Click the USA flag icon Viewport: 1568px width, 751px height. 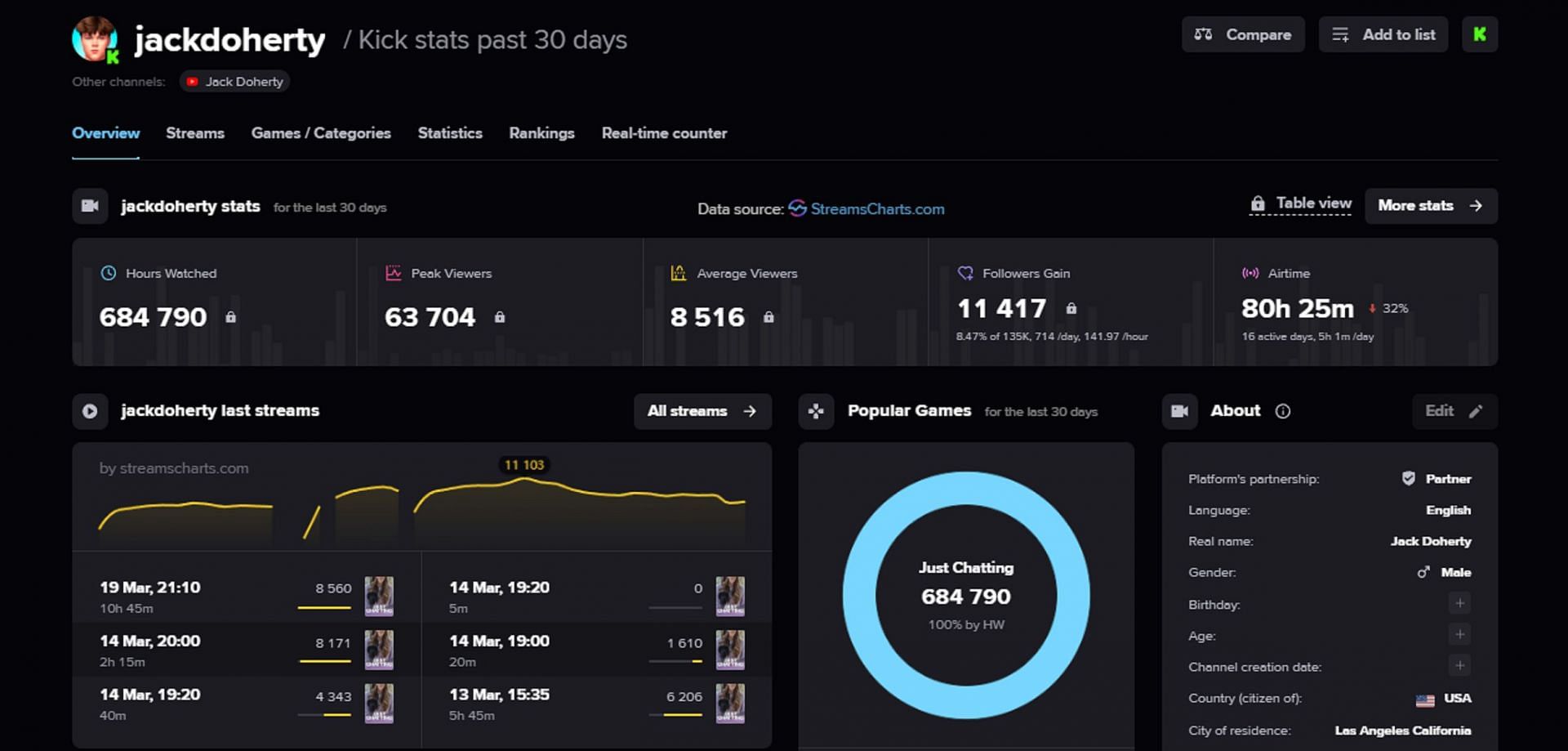pyautogui.click(x=1425, y=700)
